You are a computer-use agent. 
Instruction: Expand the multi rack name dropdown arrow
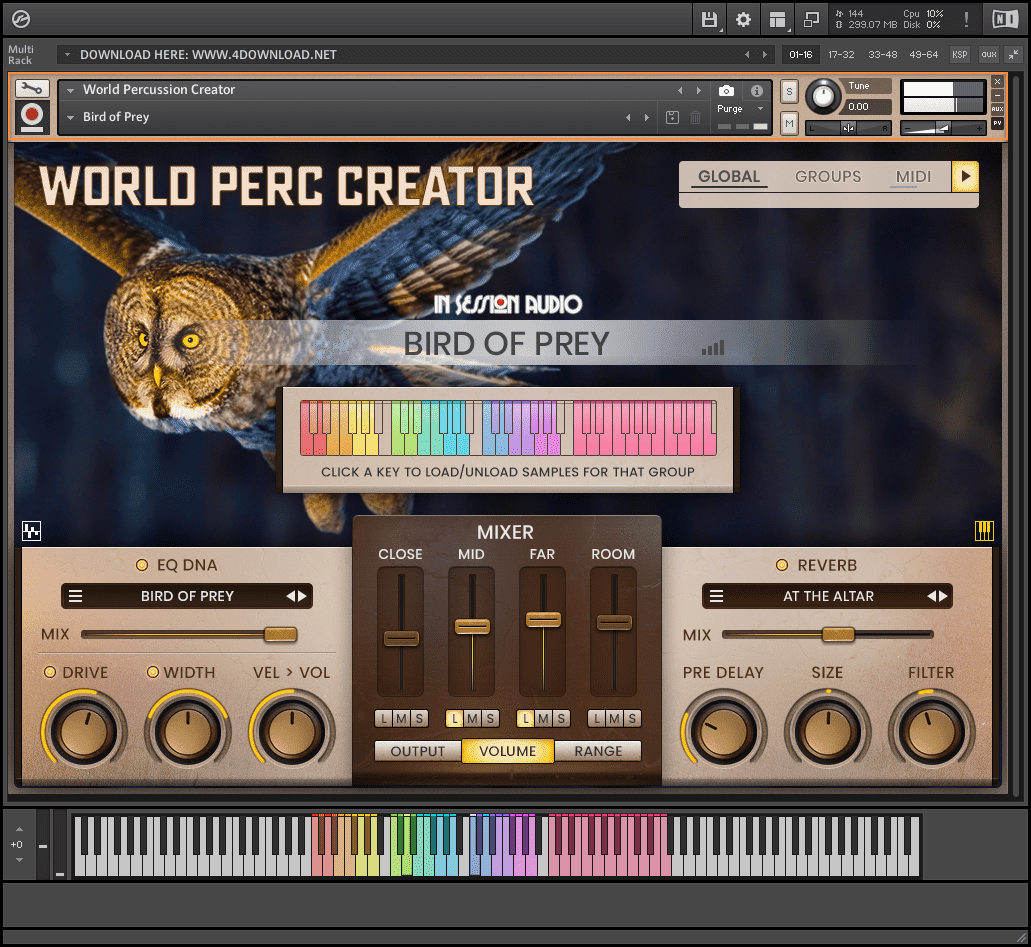(x=67, y=55)
